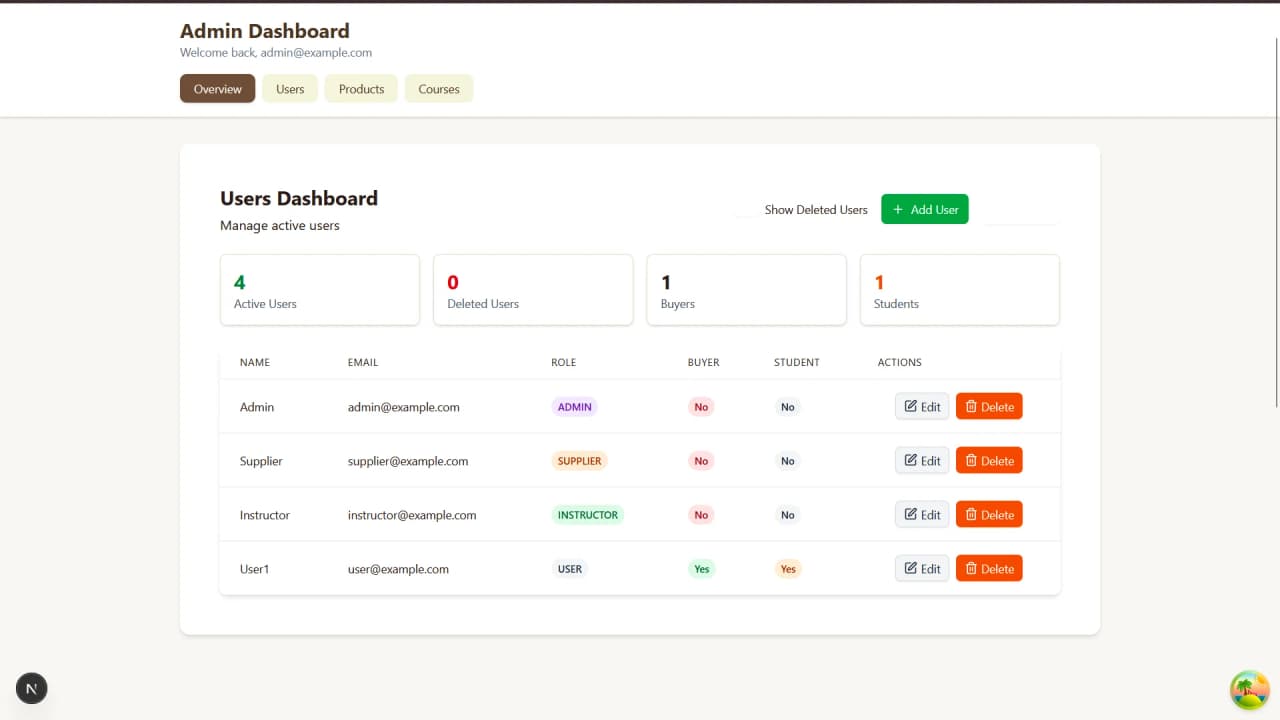
Task: Click the trash icon to delete Supplier
Action: point(972,460)
